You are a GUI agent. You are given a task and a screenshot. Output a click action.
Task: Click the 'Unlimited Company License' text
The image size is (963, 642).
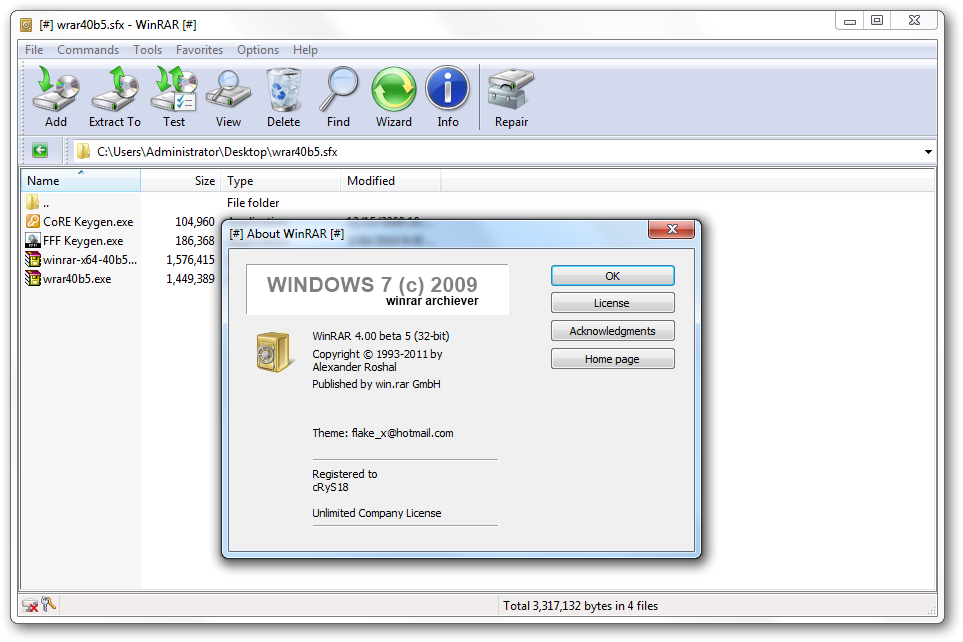coord(376,513)
